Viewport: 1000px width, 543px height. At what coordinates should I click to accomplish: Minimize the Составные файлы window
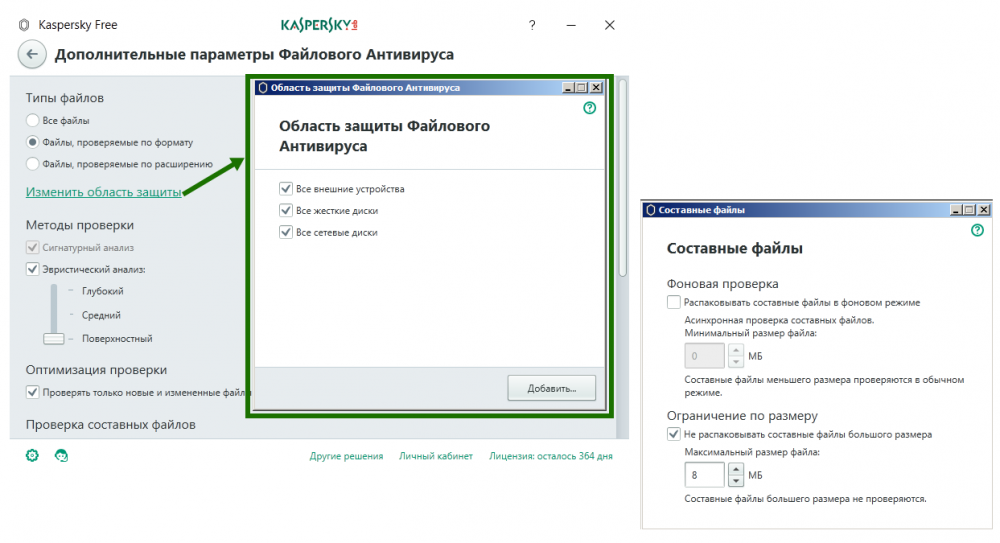pyautogui.click(x=956, y=209)
